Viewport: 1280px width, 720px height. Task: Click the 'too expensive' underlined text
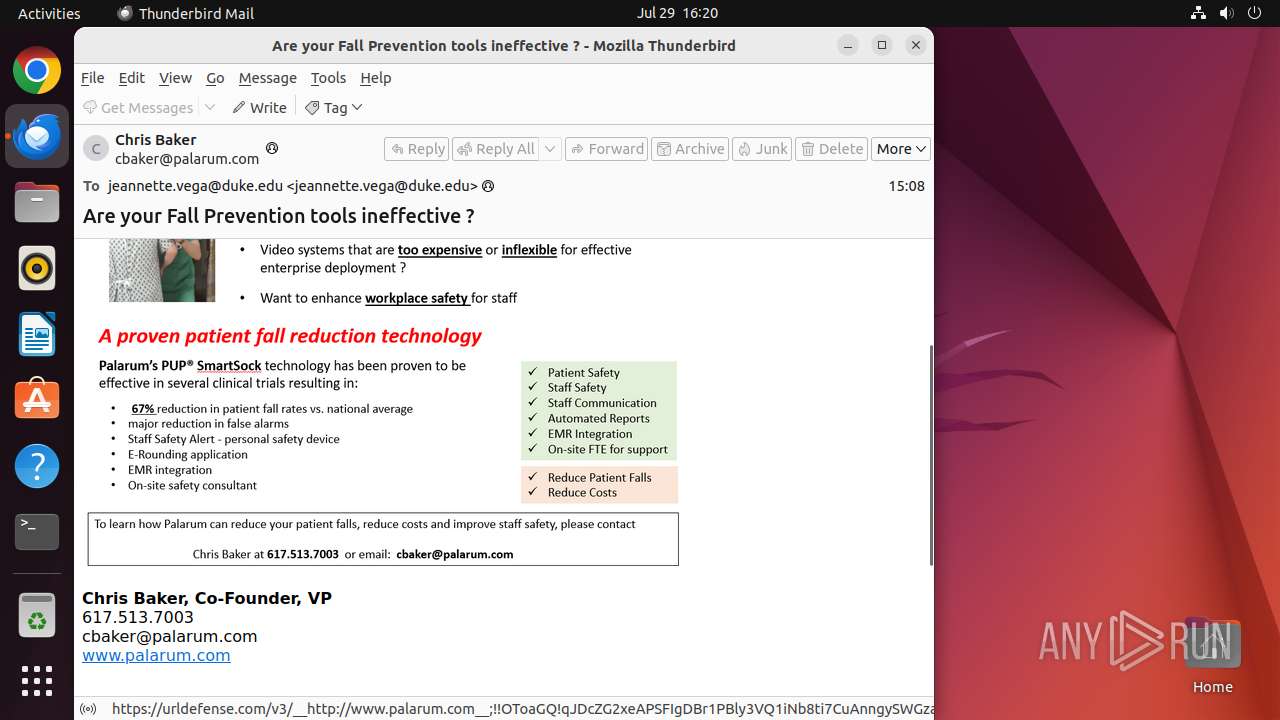pos(440,250)
